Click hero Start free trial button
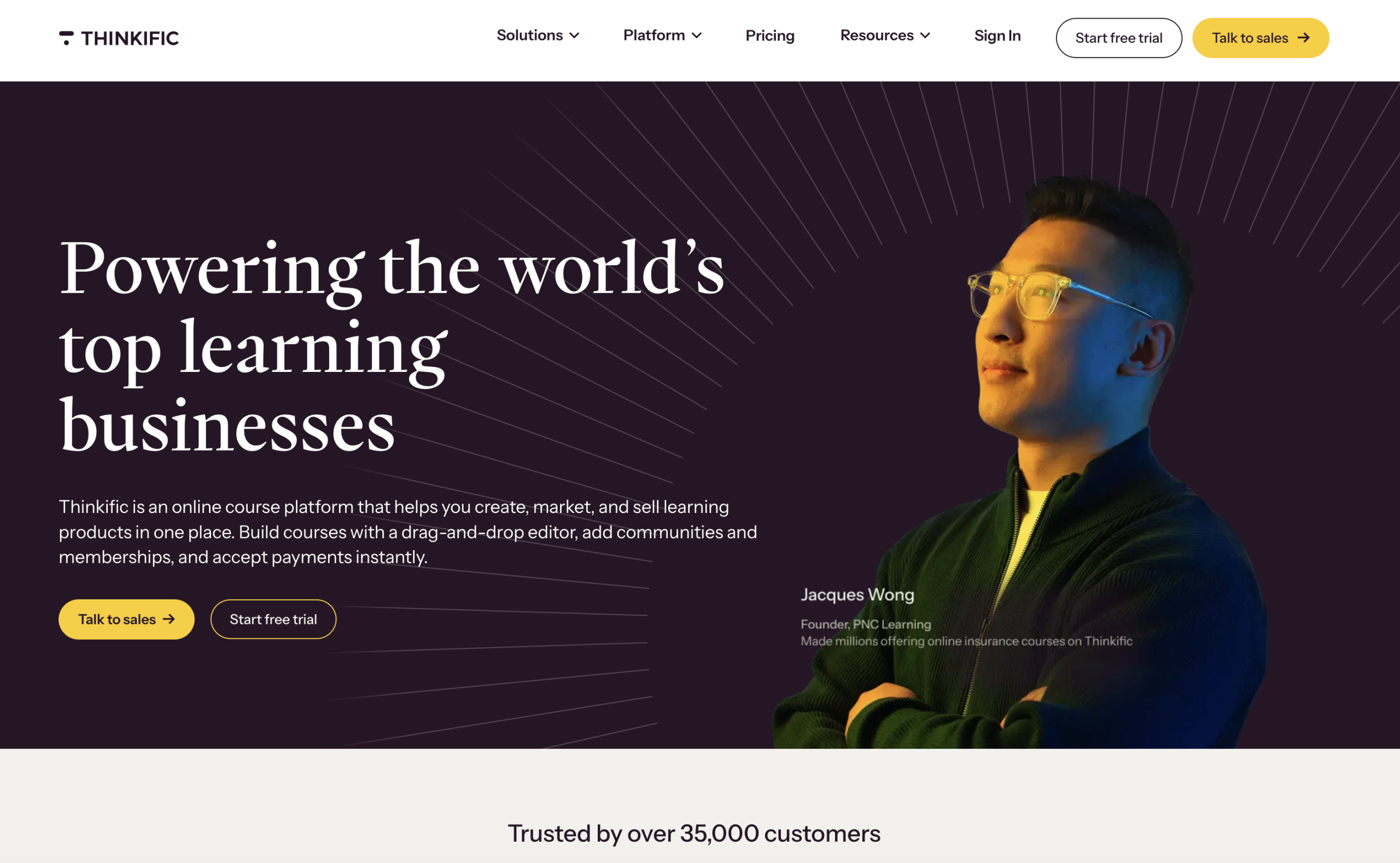Screen dimensions: 1400x863 pyautogui.click(x=273, y=619)
